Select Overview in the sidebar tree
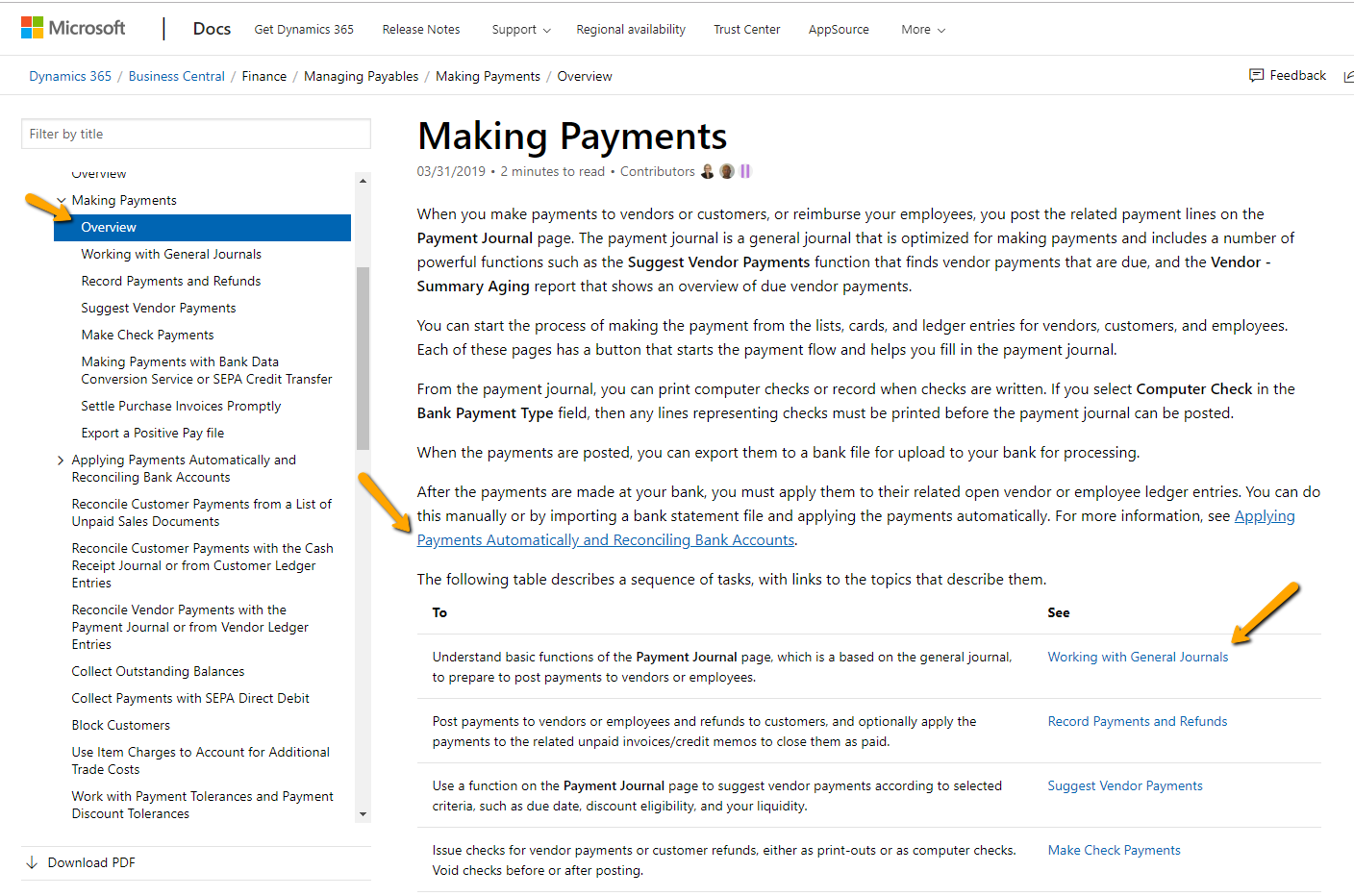Image resolution: width=1354 pixels, height=896 pixels. coord(202,228)
